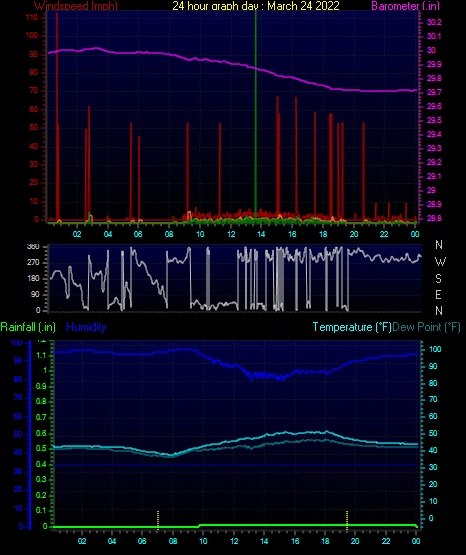Click the yellow dotted marker near 07:00
Screen dimensions: 466x555
(158, 520)
